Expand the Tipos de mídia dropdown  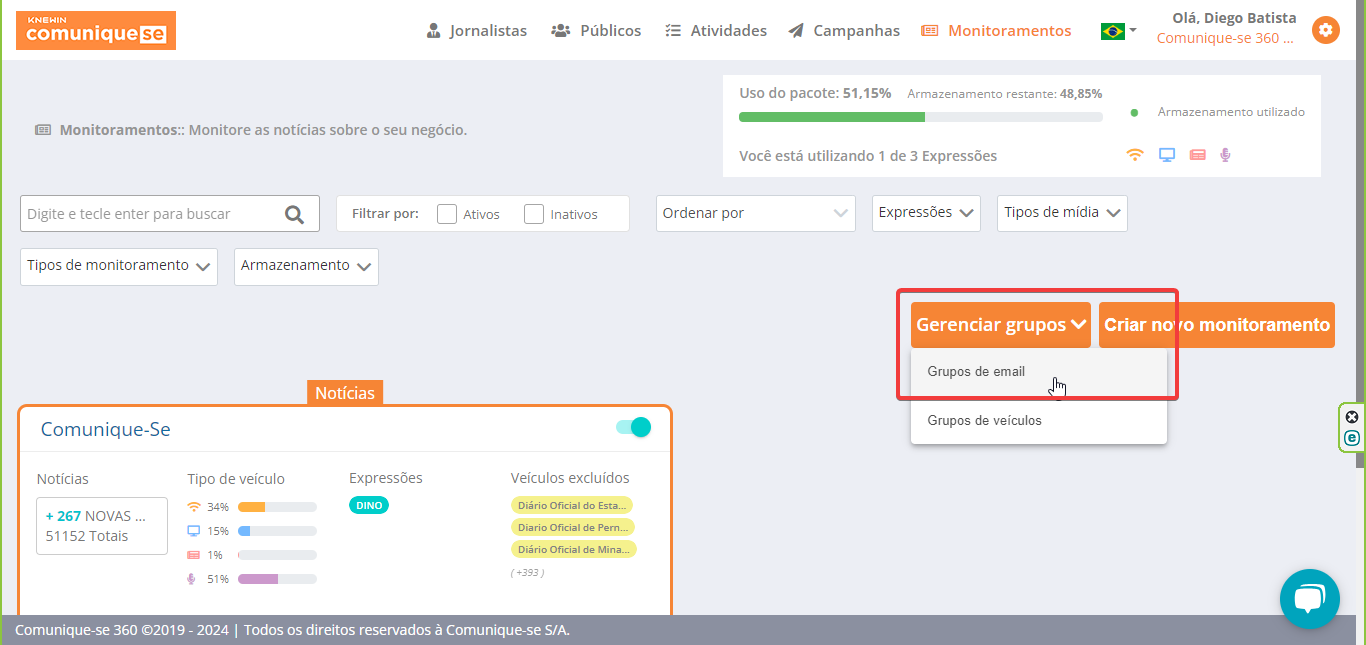point(1062,213)
